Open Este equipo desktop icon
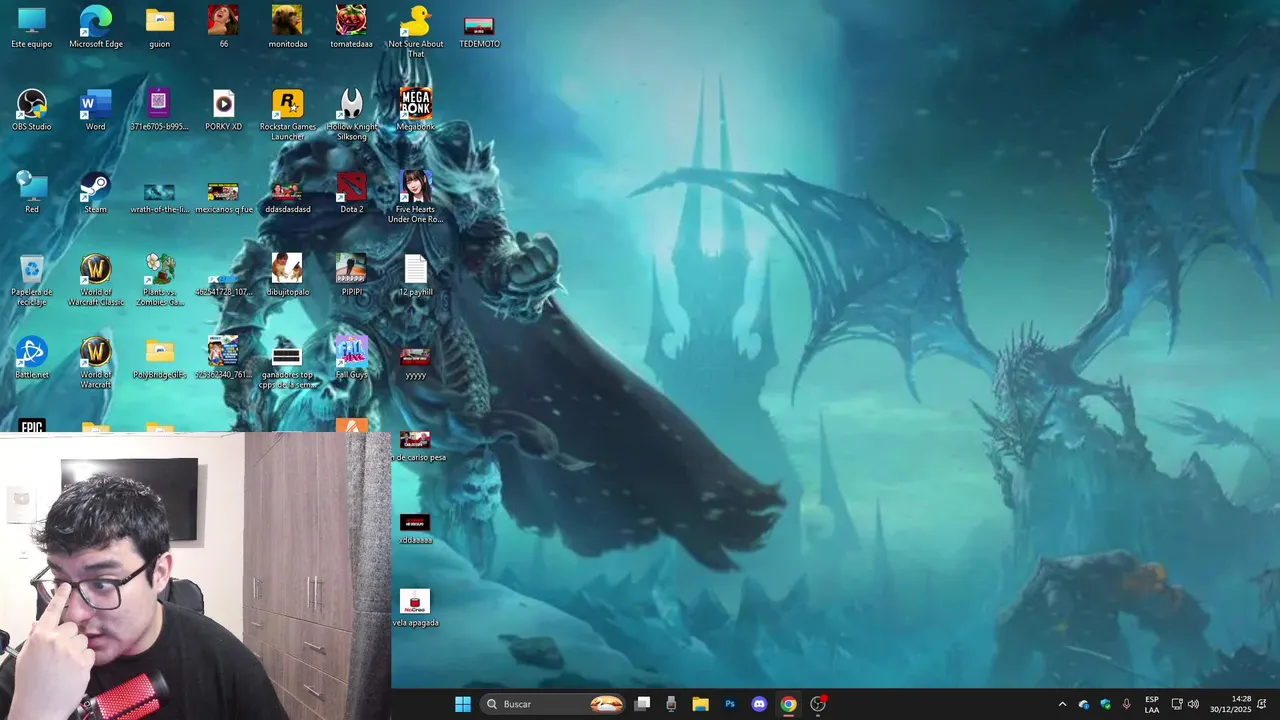The image size is (1280, 720). point(32,27)
